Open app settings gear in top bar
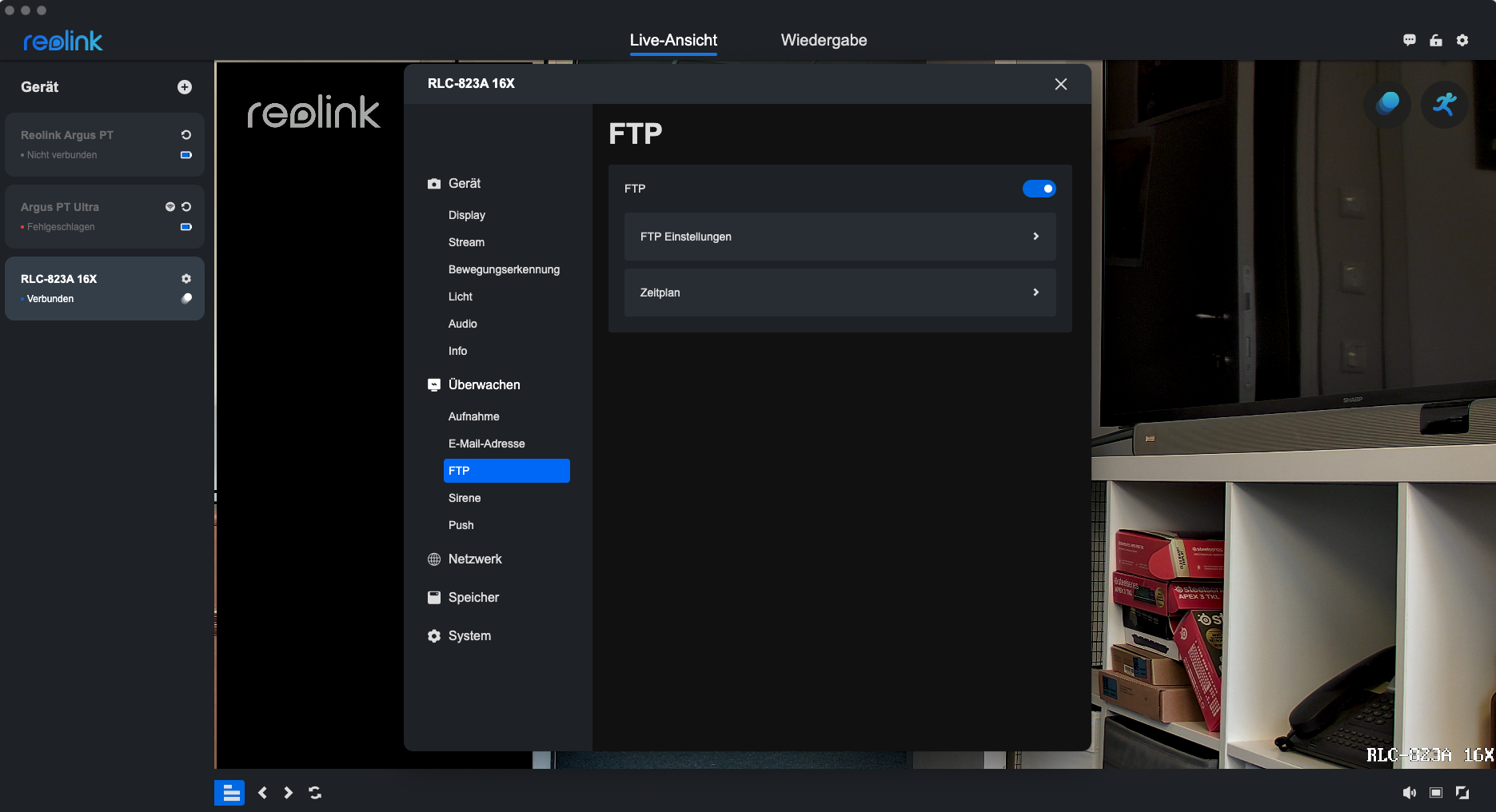The width and height of the screenshot is (1496, 812). pos(1462,40)
